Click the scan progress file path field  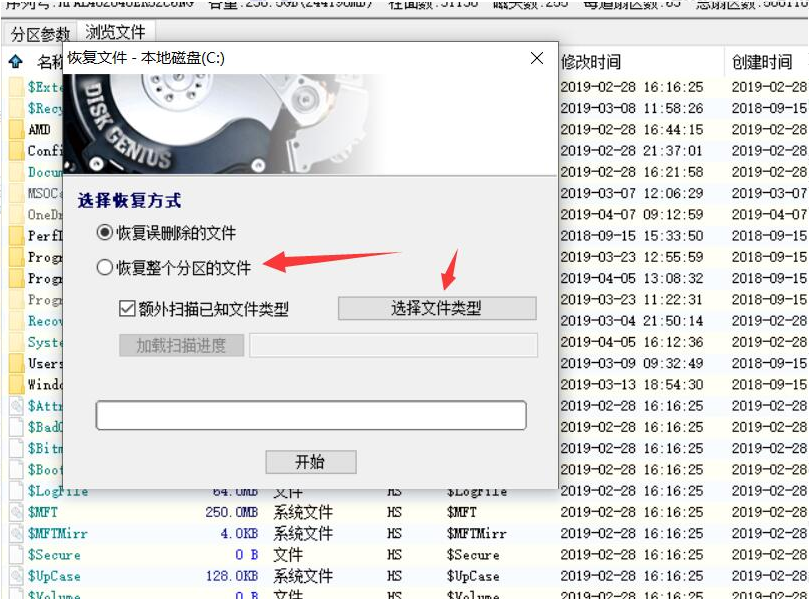point(394,345)
